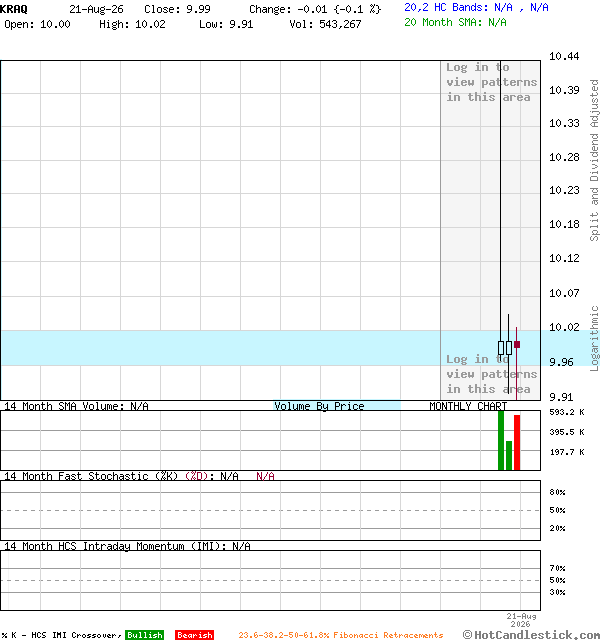Click the date 21-Aug-26 in header
This screenshot has width=600, height=640.
point(96,9)
